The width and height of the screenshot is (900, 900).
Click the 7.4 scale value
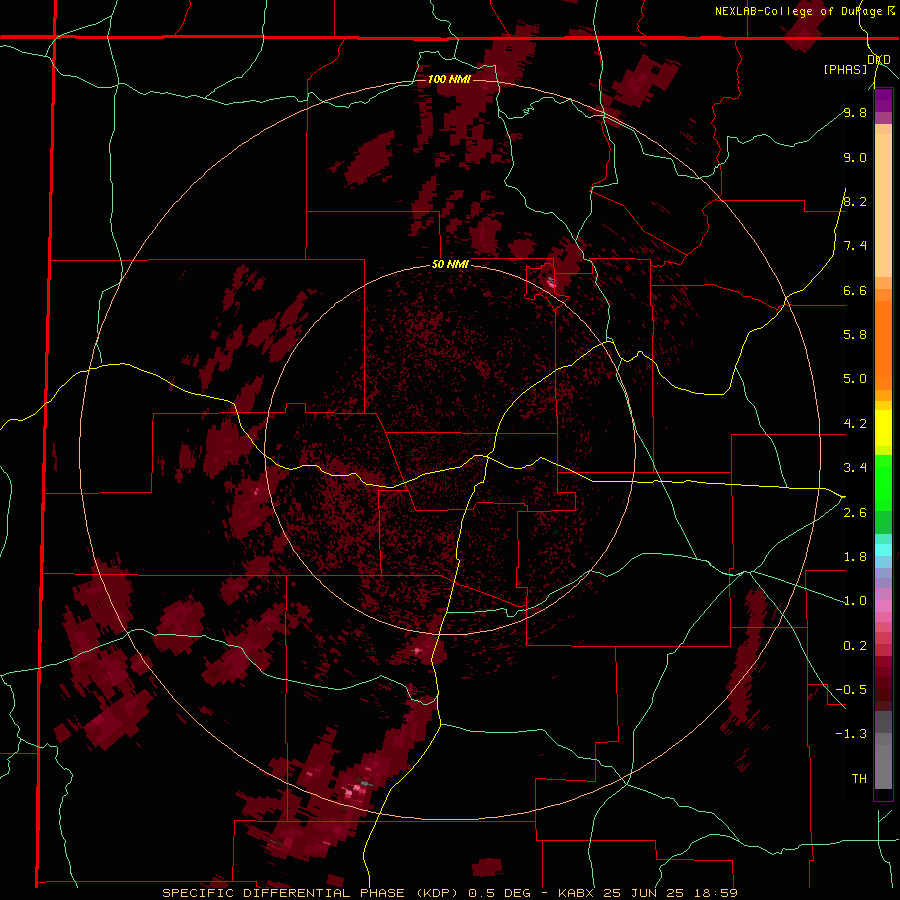tap(855, 246)
